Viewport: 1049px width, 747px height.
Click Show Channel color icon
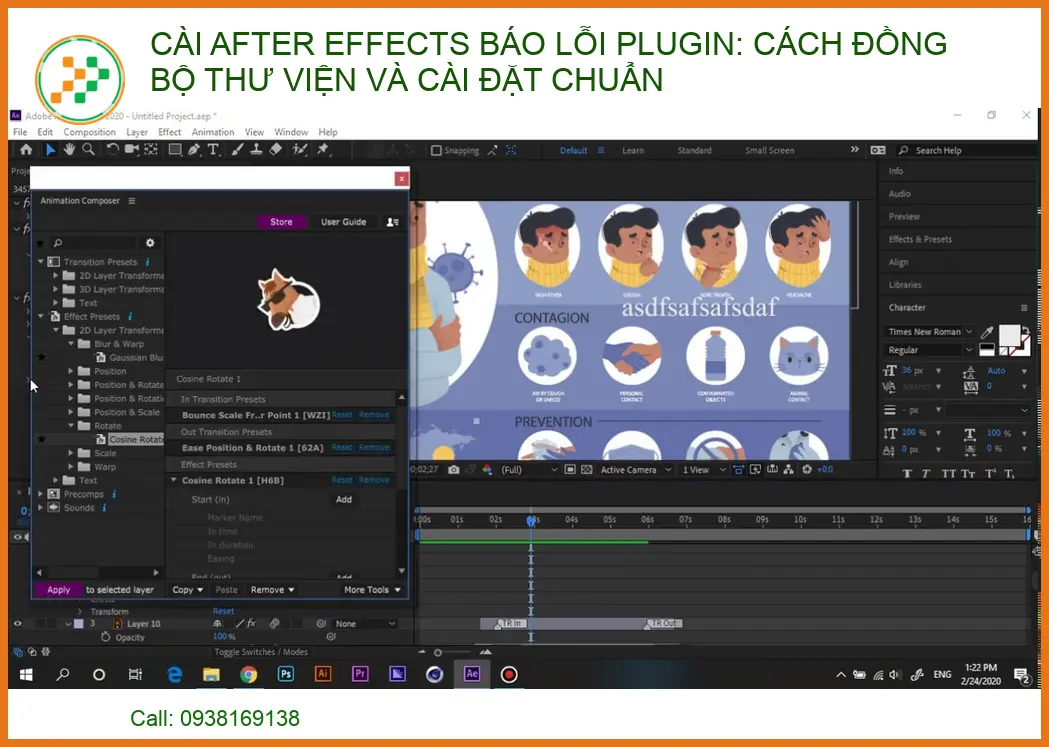(x=486, y=470)
